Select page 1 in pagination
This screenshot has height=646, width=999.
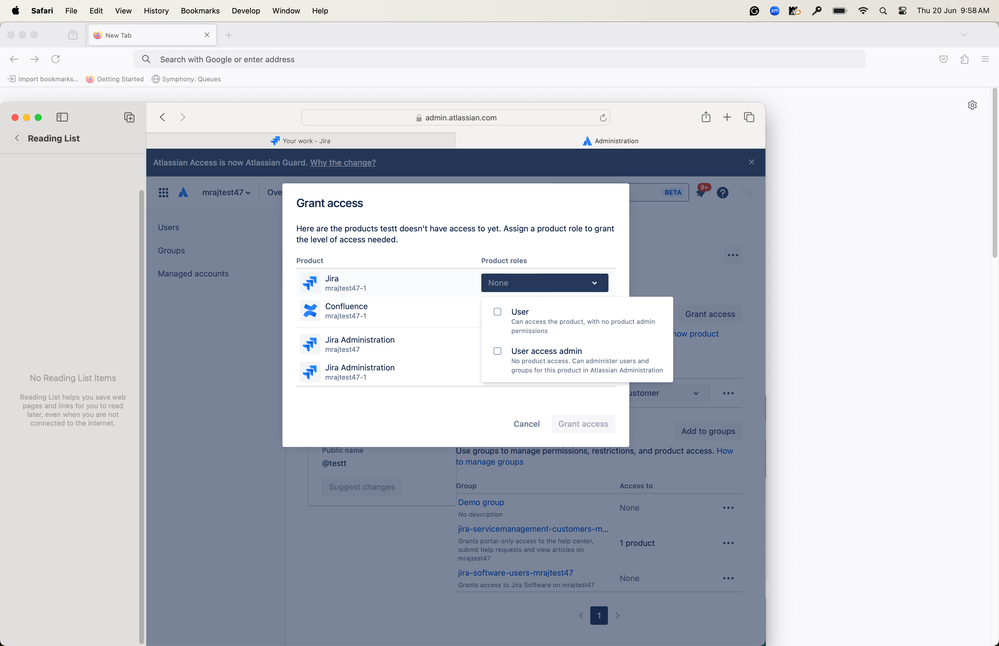tap(599, 615)
